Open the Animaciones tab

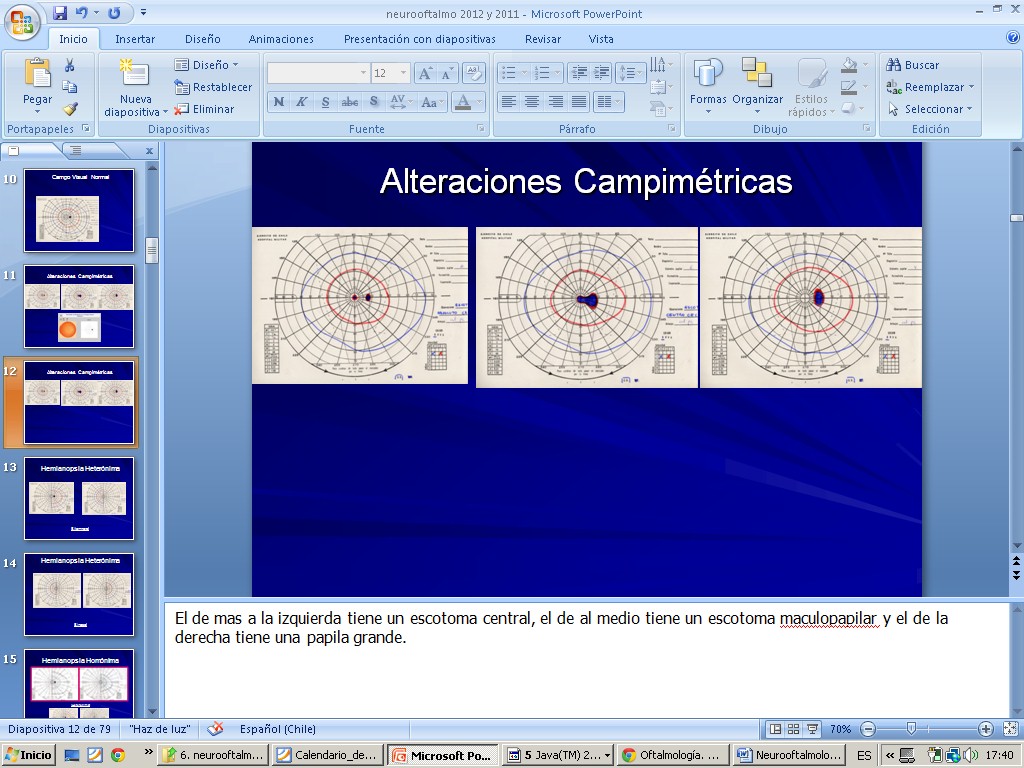(x=281, y=39)
